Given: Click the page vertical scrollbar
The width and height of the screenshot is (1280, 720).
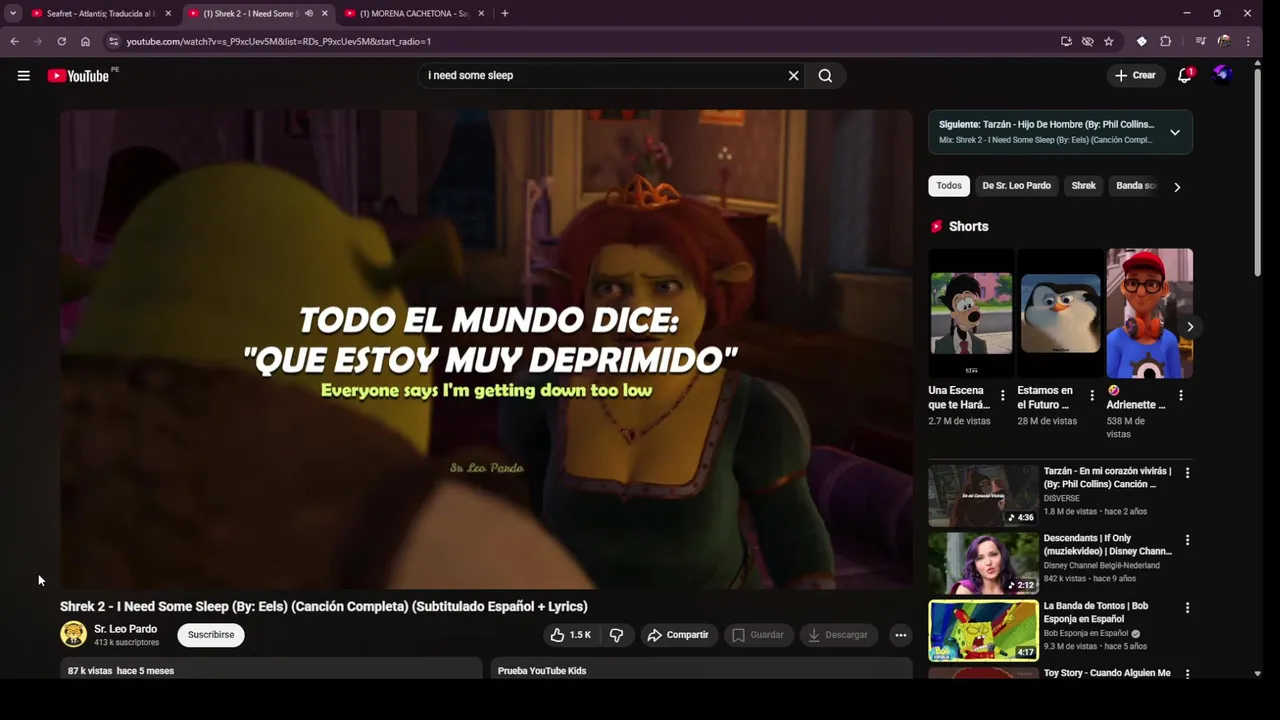Looking at the screenshot, I should tap(1258, 170).
